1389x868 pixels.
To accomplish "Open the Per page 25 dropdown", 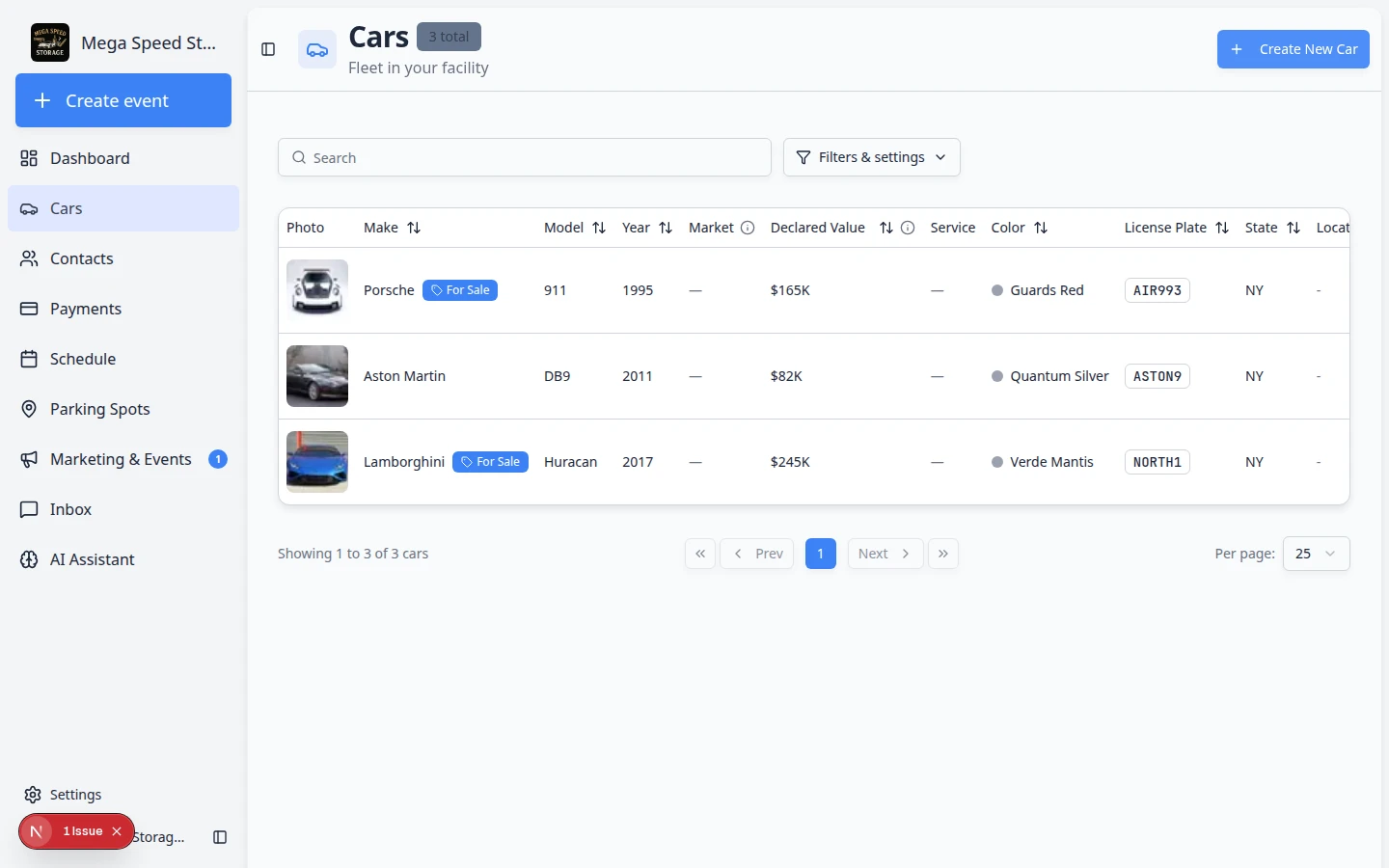I will 1317,554.
